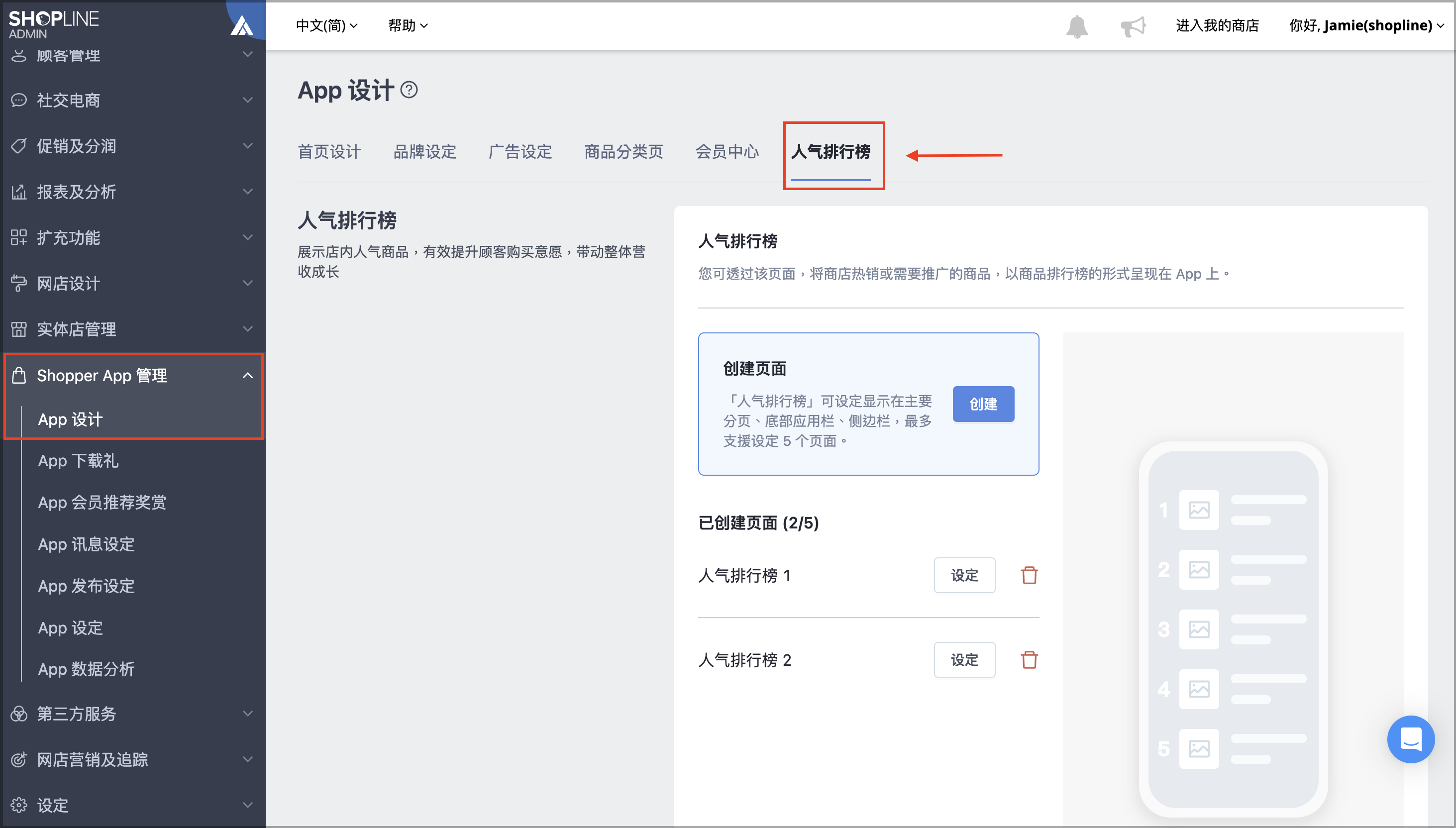Delete 人气排行榜 2 with its trash icon
This screenshot has width=1456, height=828.
1029,660
